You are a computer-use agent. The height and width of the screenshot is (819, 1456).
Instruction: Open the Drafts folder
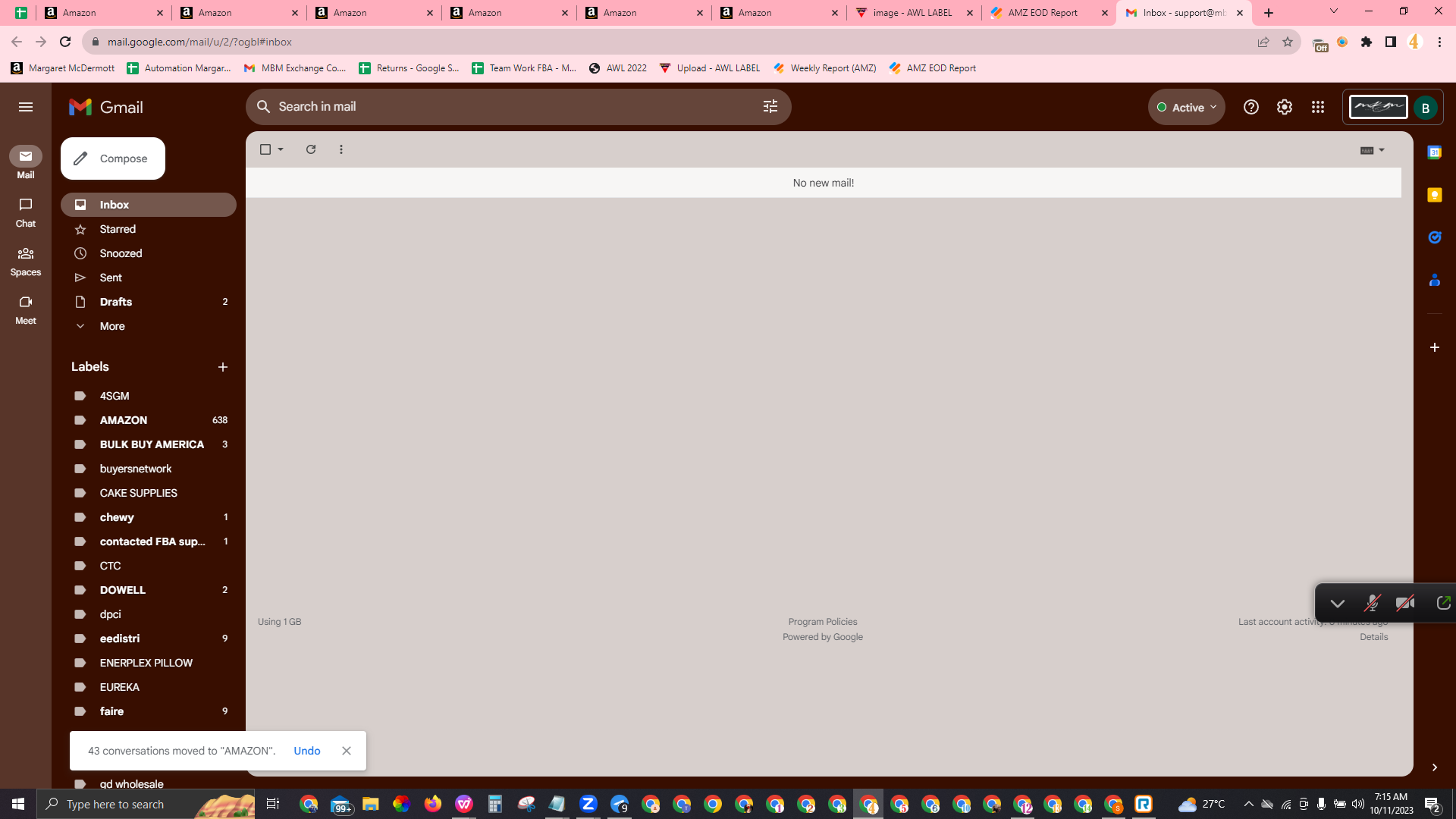click(x=149, y=302)
